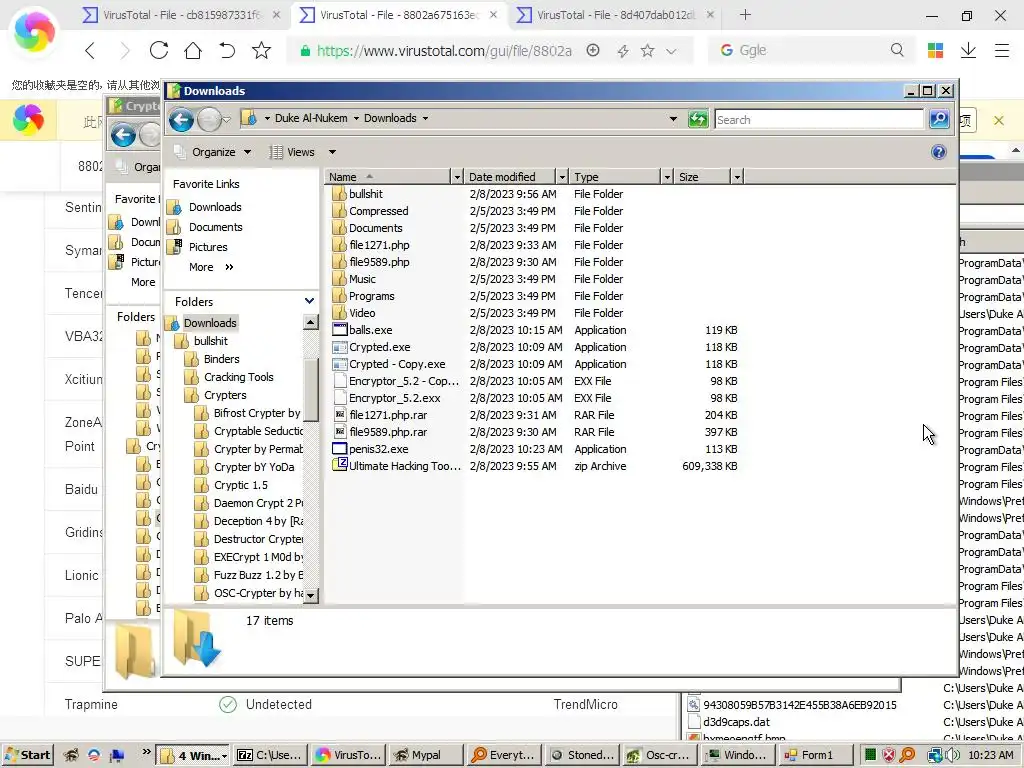
Task: Open the Explorer help icon
Action: (938, 152)
